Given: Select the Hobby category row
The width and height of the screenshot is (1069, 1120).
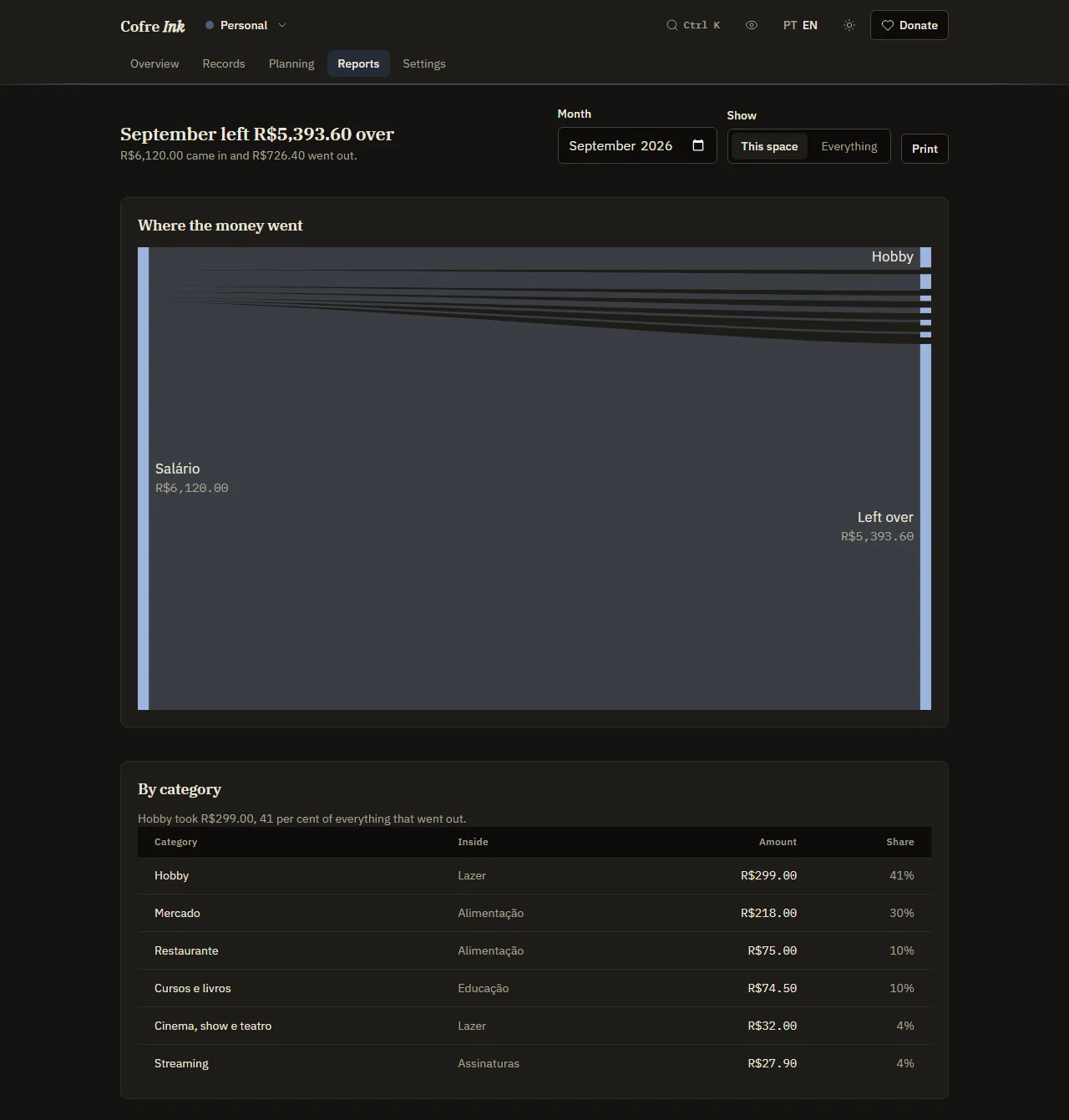Looking at the screenshot, I should click(x=534, y=875).
